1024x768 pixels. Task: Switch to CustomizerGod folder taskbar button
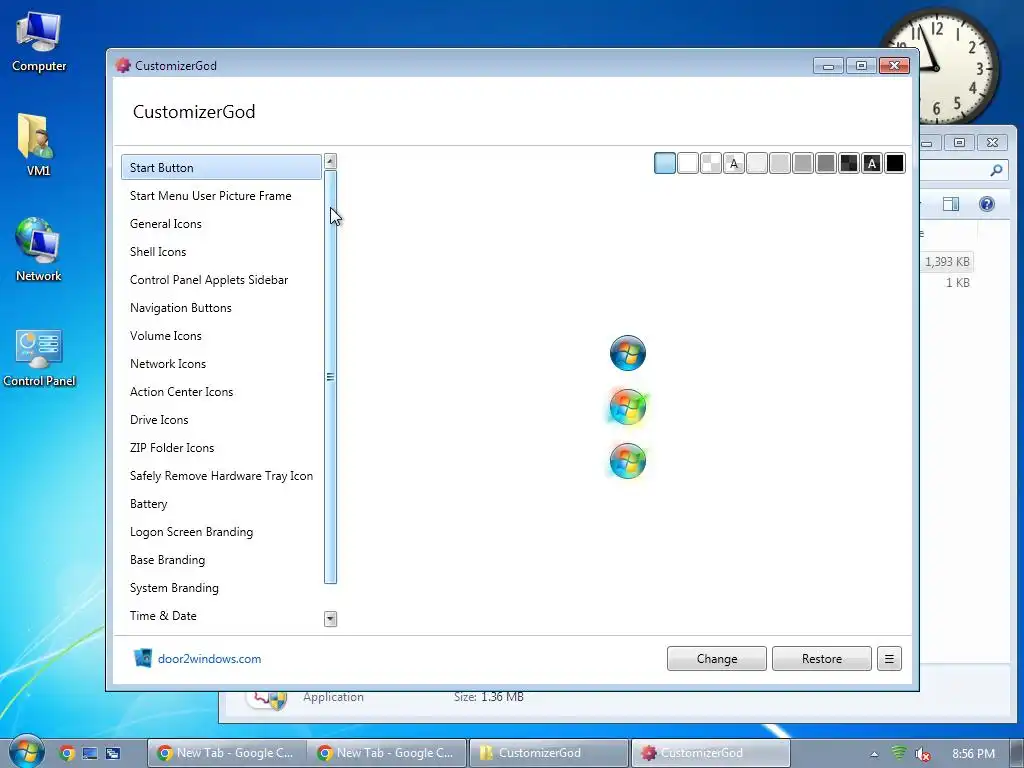click(549, 753)
